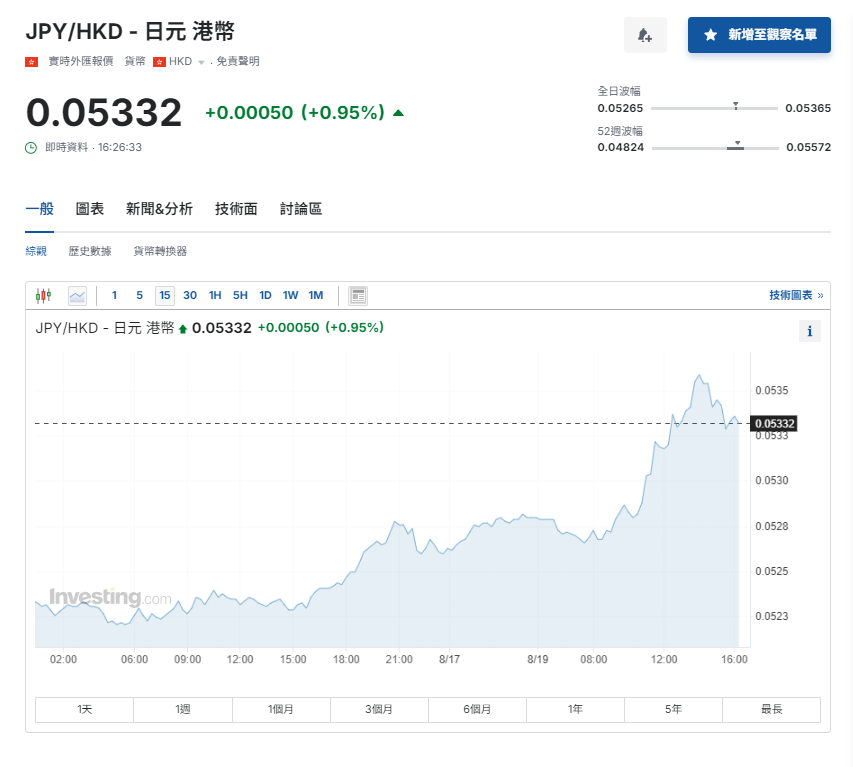Select the 15-minute interval
This screenshot has width=853, height=767.
[164, 295]
